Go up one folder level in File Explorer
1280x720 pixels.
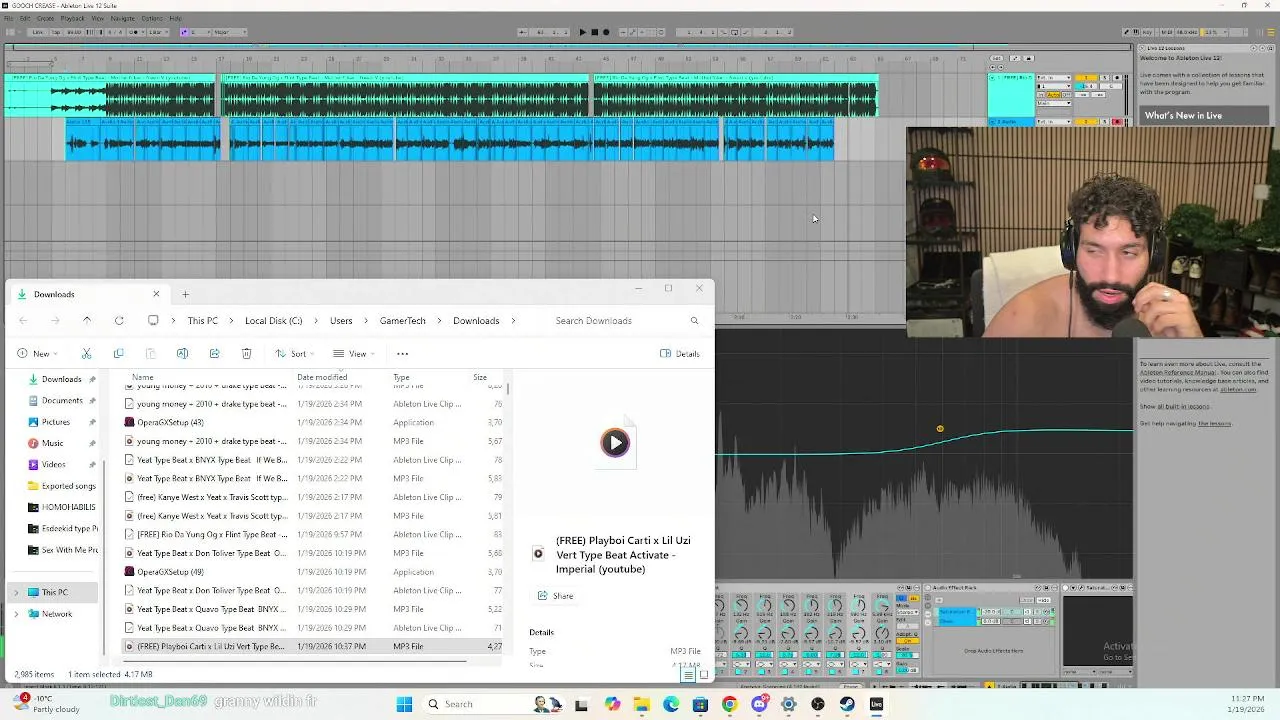click(x=87, y=320)
